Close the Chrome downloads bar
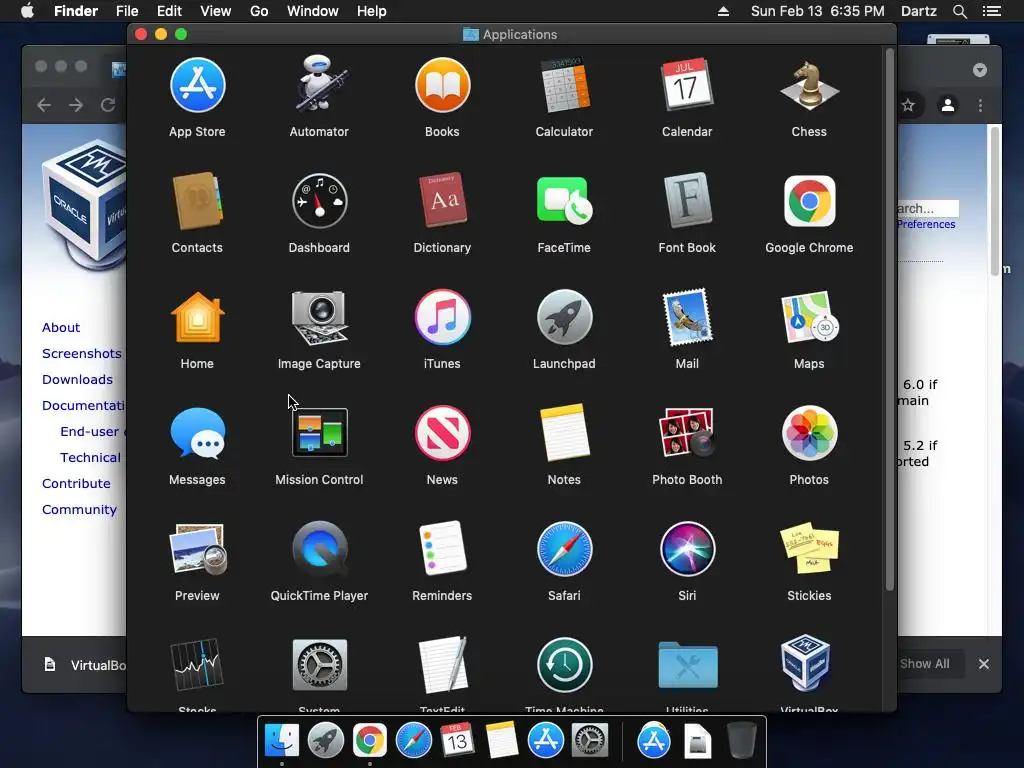This screenshot has height=768, width=1024. tap(984, 664)
